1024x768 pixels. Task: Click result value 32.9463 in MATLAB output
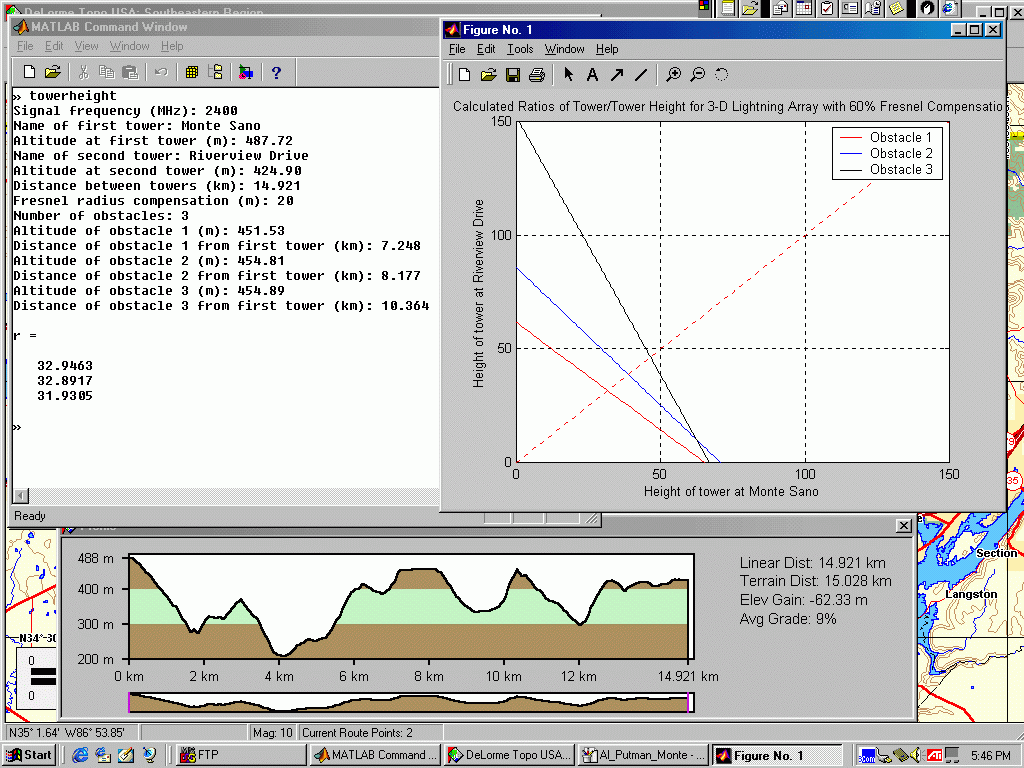coord(65,366)
